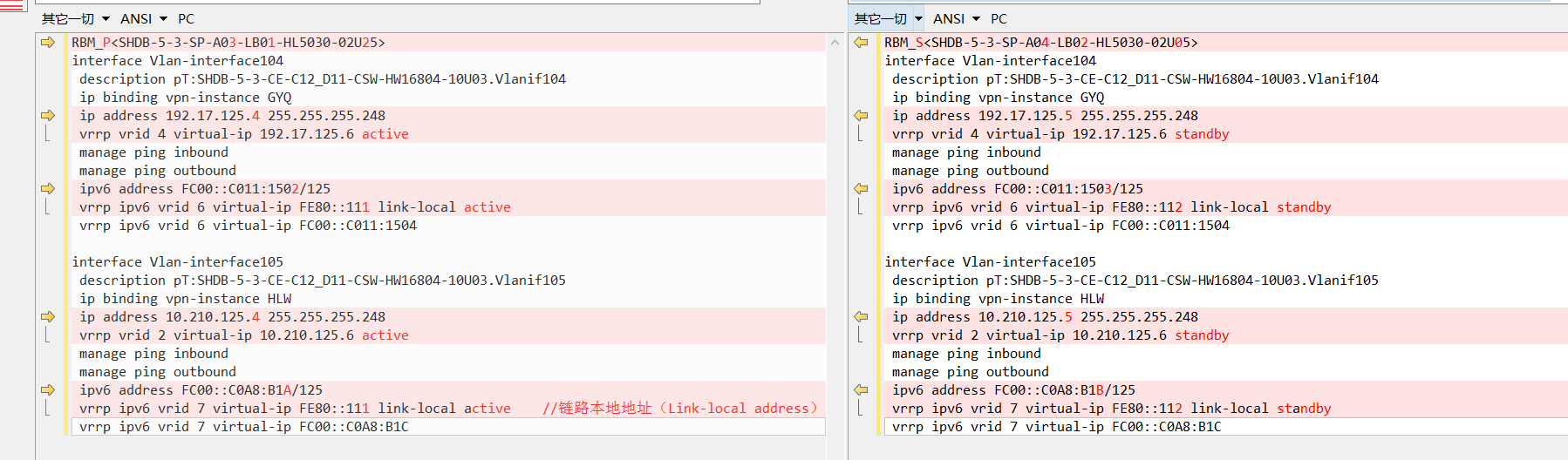Viewport: 1568px width, 460px height.
Task: Click the right pane line 'interface Vlan-interface105'
Action: (990, 262)
